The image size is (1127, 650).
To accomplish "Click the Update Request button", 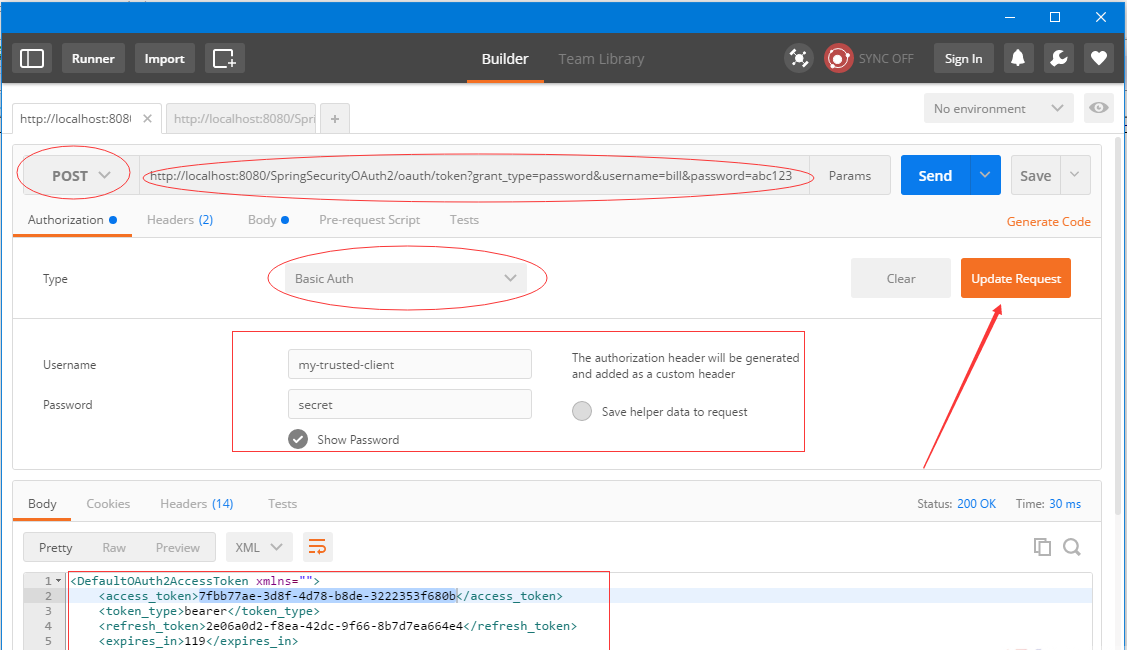I will 1016,278.
